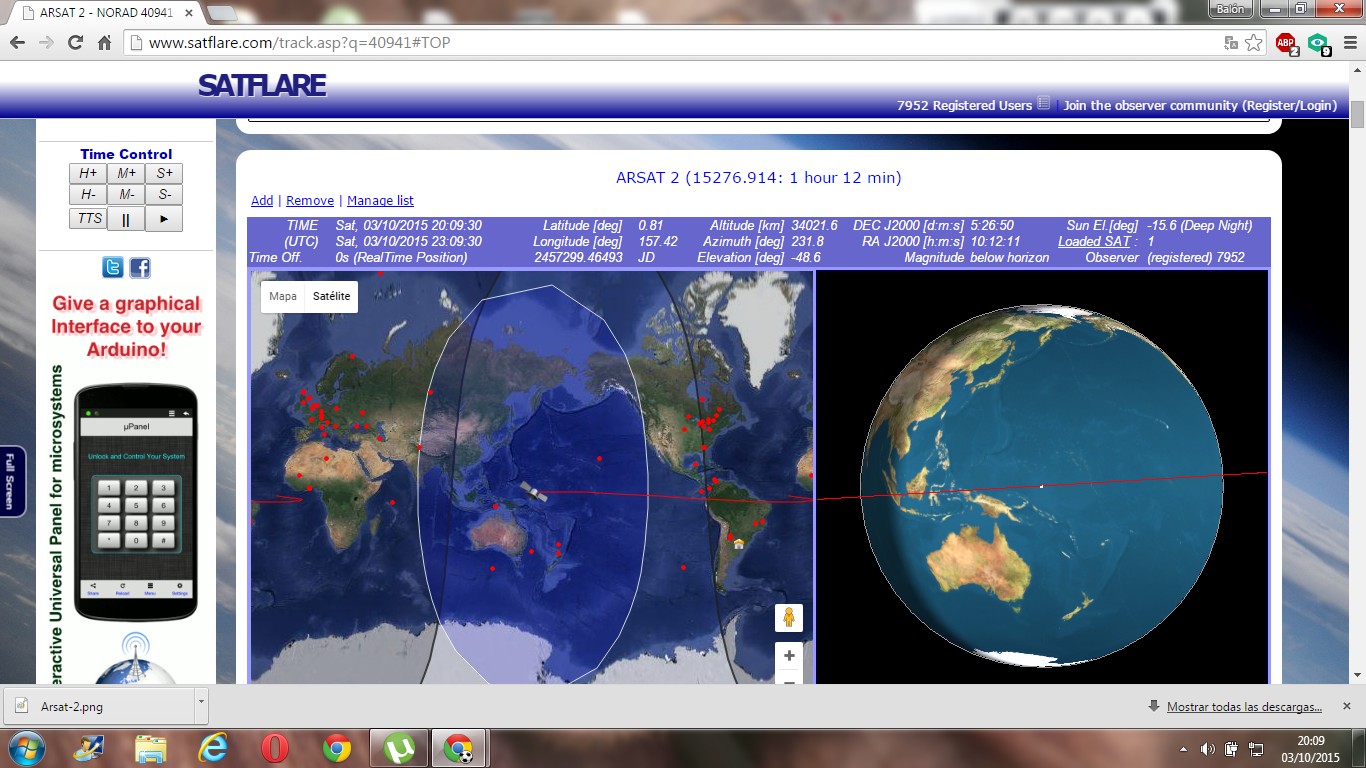Screen dimensions: 1366x768
Task: Click Mostrar todas las descargas link
Action: [1244, 707]
